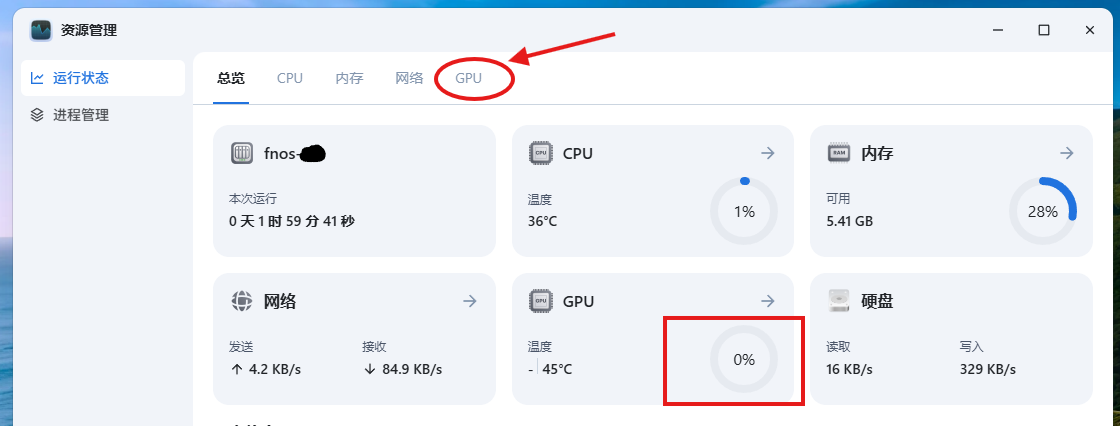1120x426 pixels.
Task: Click the CPU chip icon on CPU card
Action: 541,153
